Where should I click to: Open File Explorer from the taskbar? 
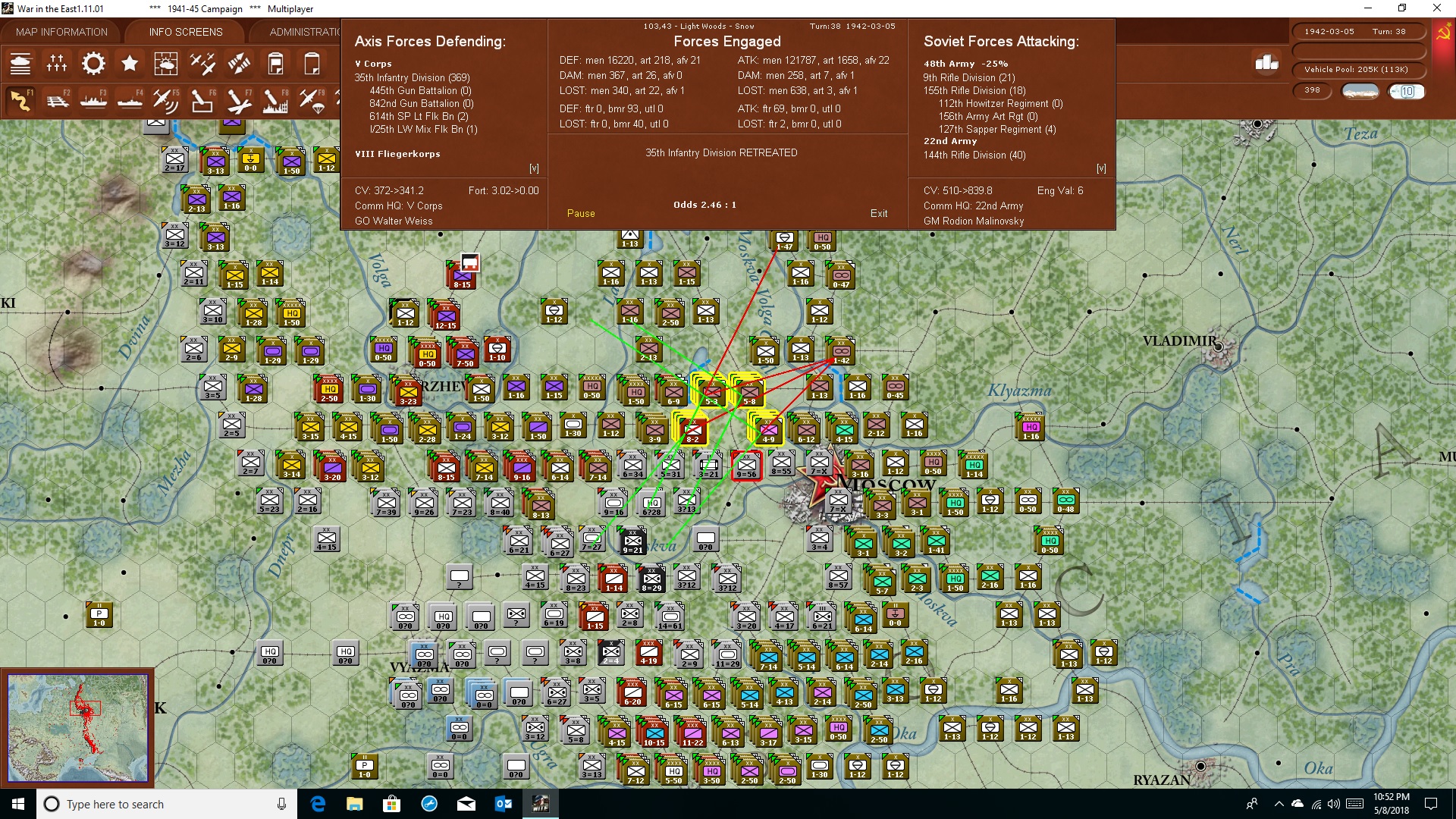point(354,804)
